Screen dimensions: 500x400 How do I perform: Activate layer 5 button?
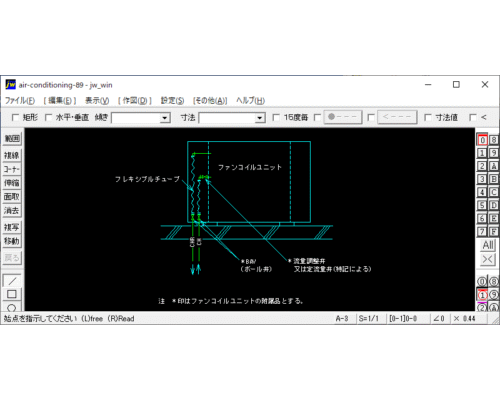point(482,205)
